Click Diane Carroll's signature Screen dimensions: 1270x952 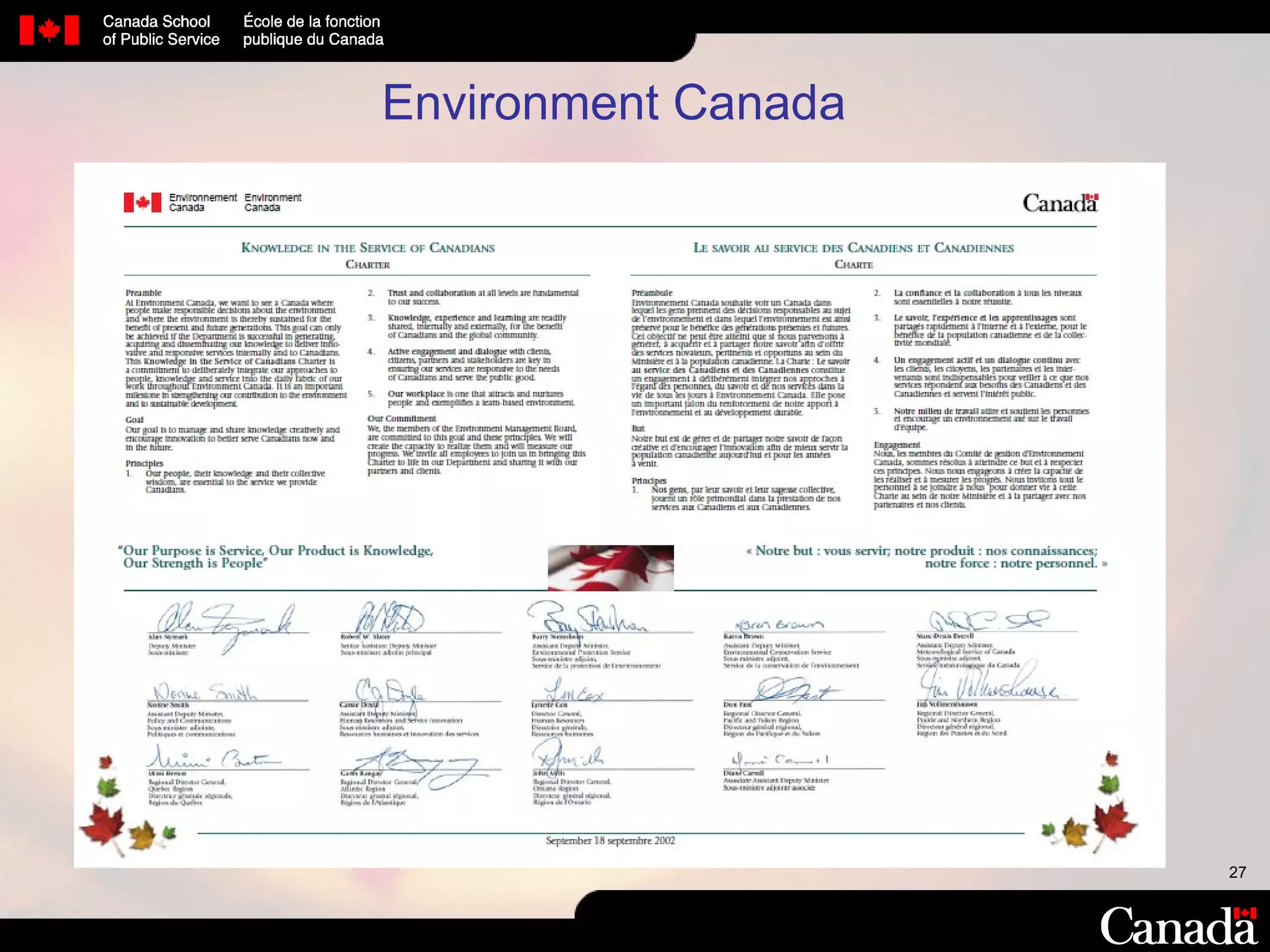click(x=780, y=760)
